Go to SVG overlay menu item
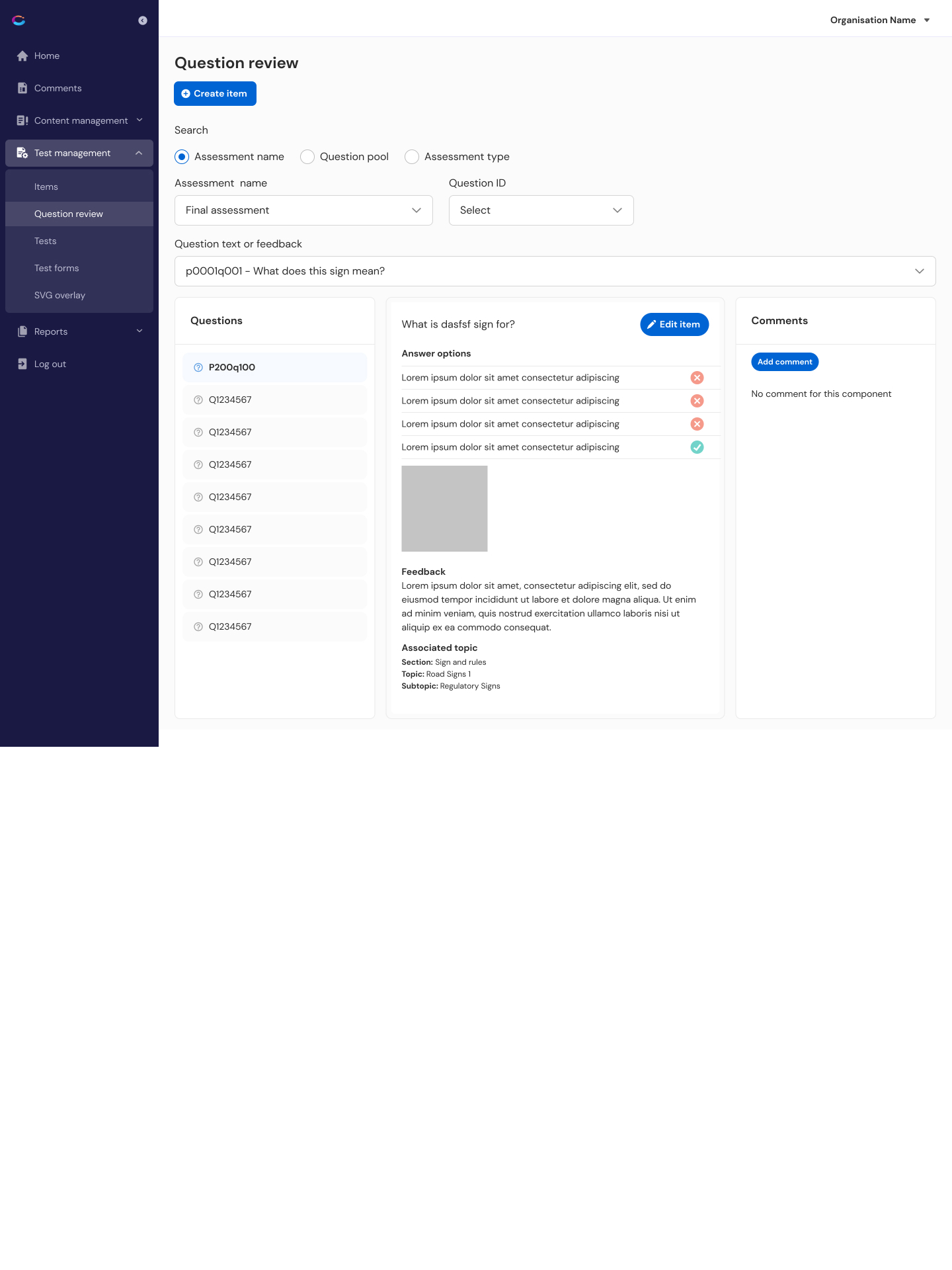952x1270 pixels. pos(59,296)
